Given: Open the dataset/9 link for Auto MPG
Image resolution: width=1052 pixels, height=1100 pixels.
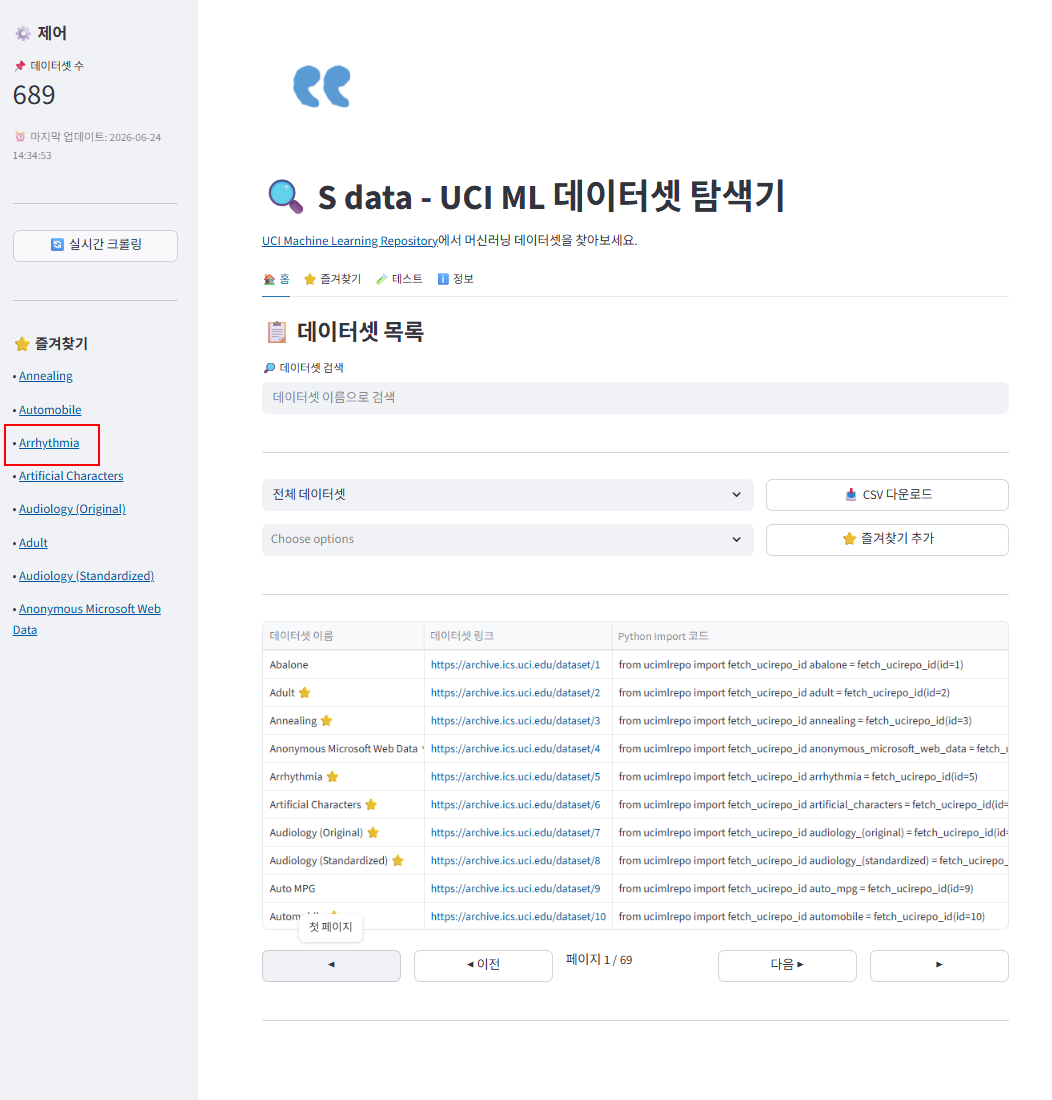Looking at the screenshot, I should [515, 889].
